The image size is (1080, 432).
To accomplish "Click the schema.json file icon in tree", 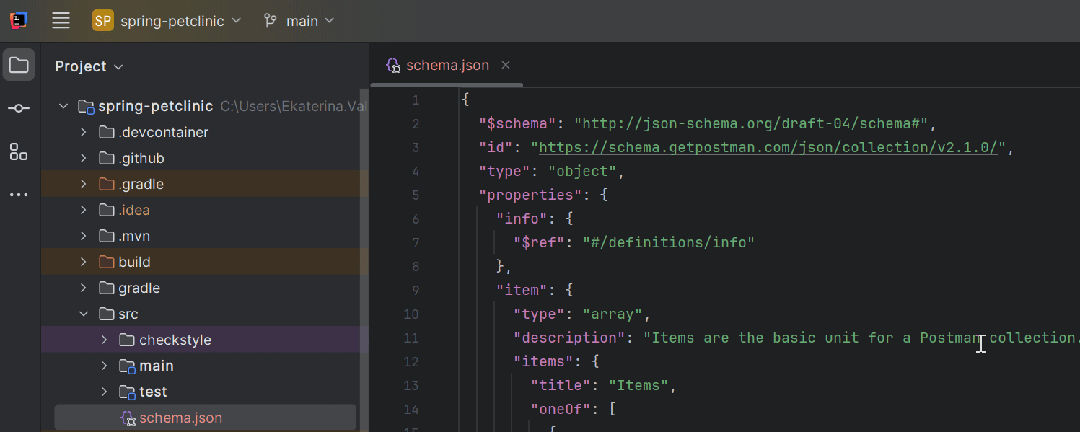I will point(127,418).
